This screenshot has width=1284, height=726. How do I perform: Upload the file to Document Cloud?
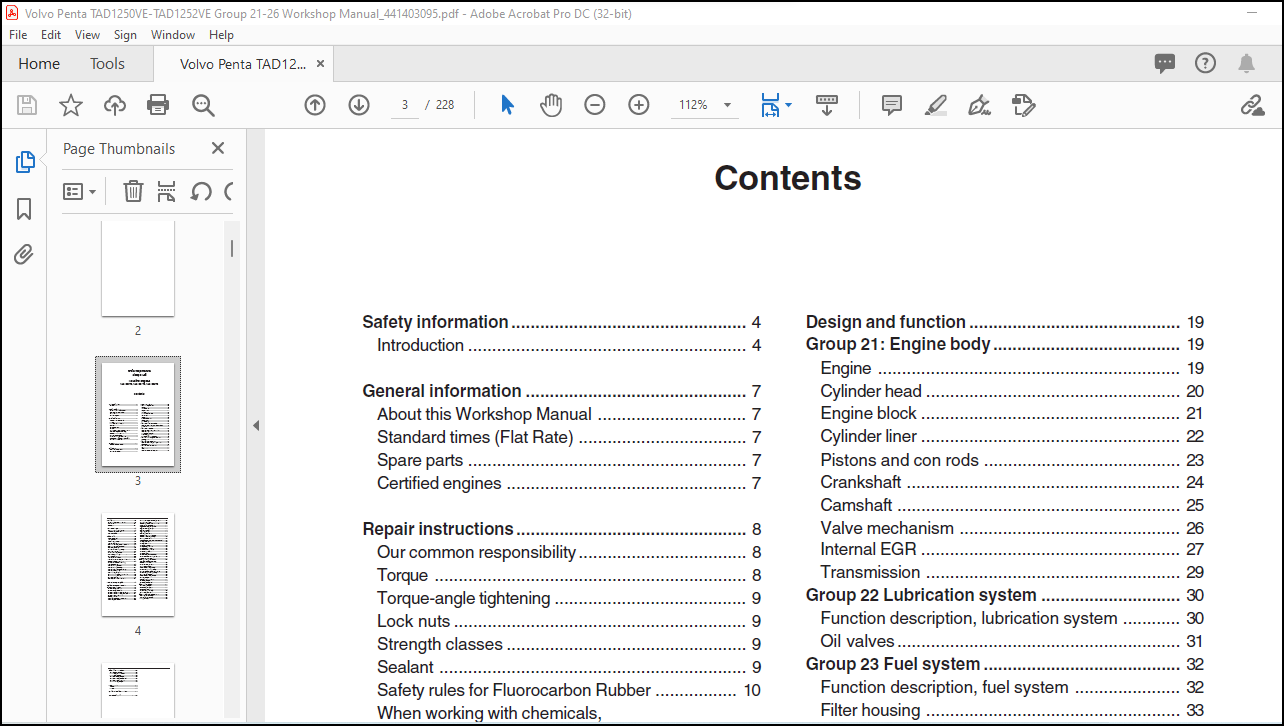click(115, 105)
